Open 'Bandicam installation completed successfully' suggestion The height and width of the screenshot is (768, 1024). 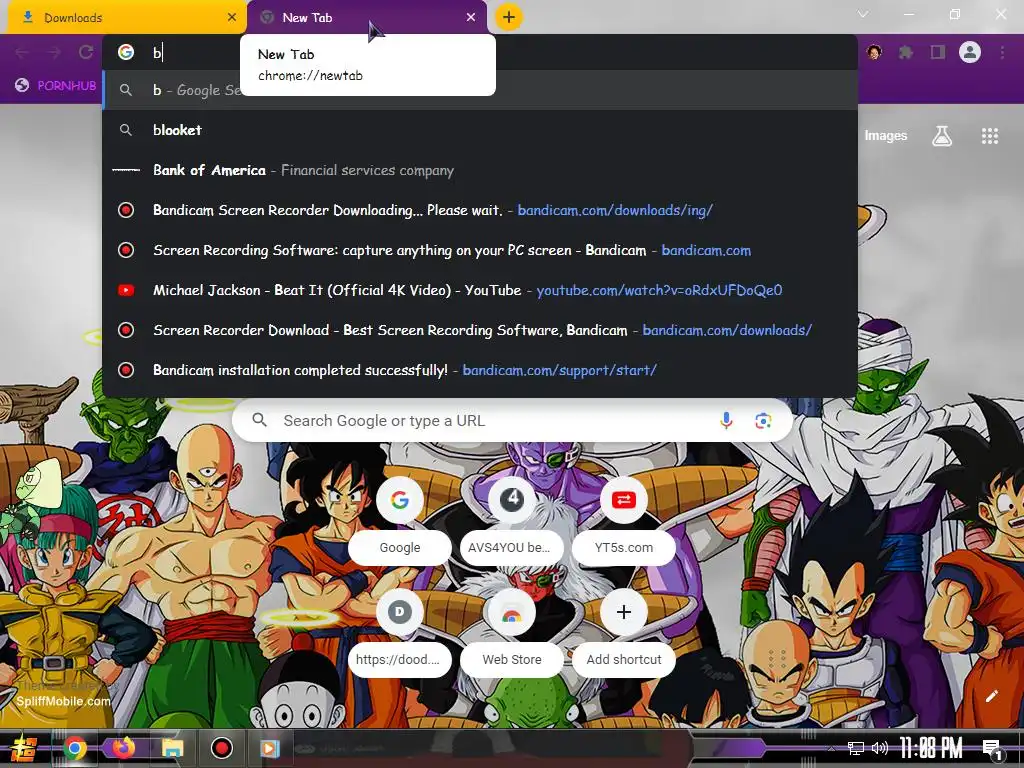480,370
